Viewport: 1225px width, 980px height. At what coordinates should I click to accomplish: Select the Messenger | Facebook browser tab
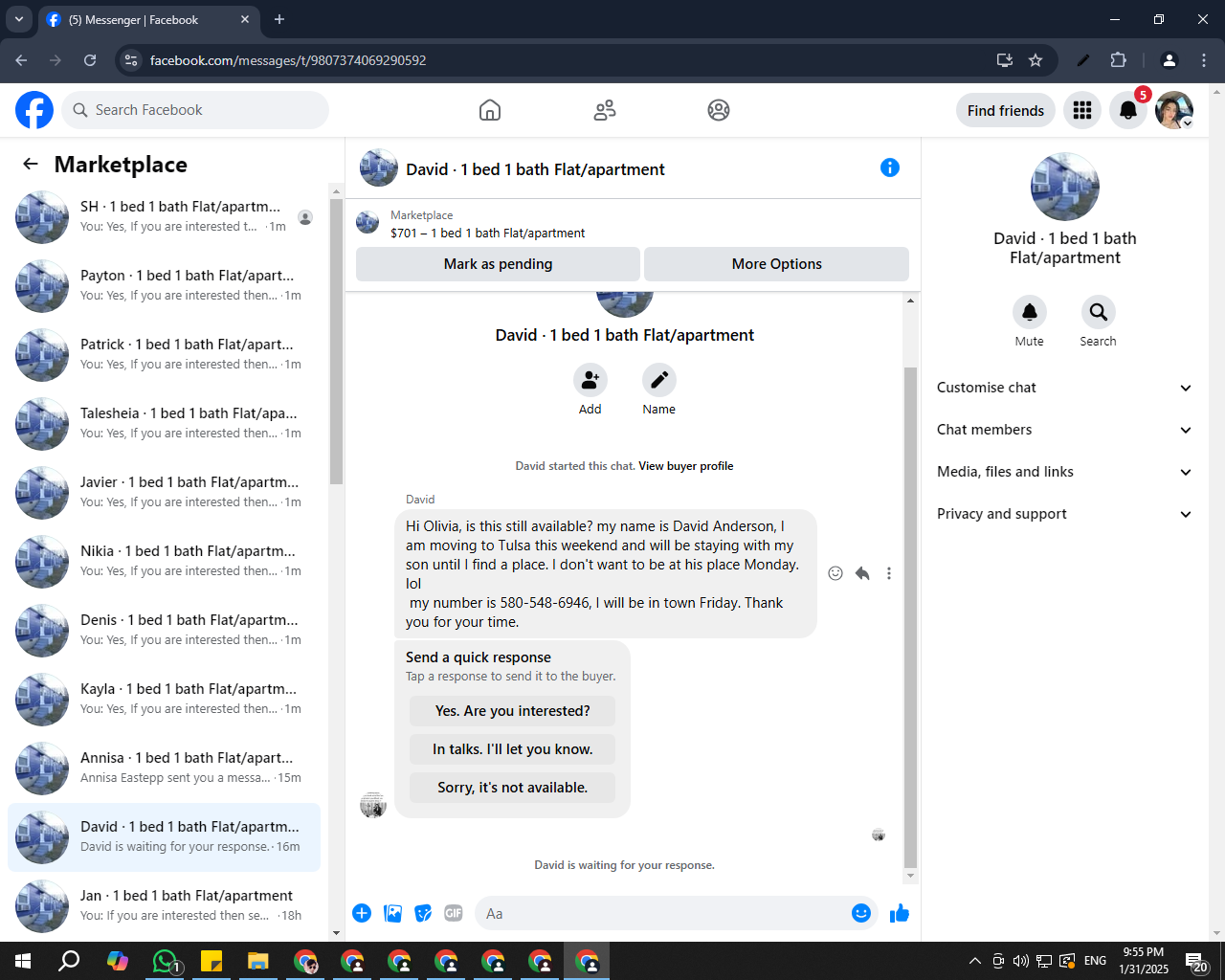coord(148,19)
